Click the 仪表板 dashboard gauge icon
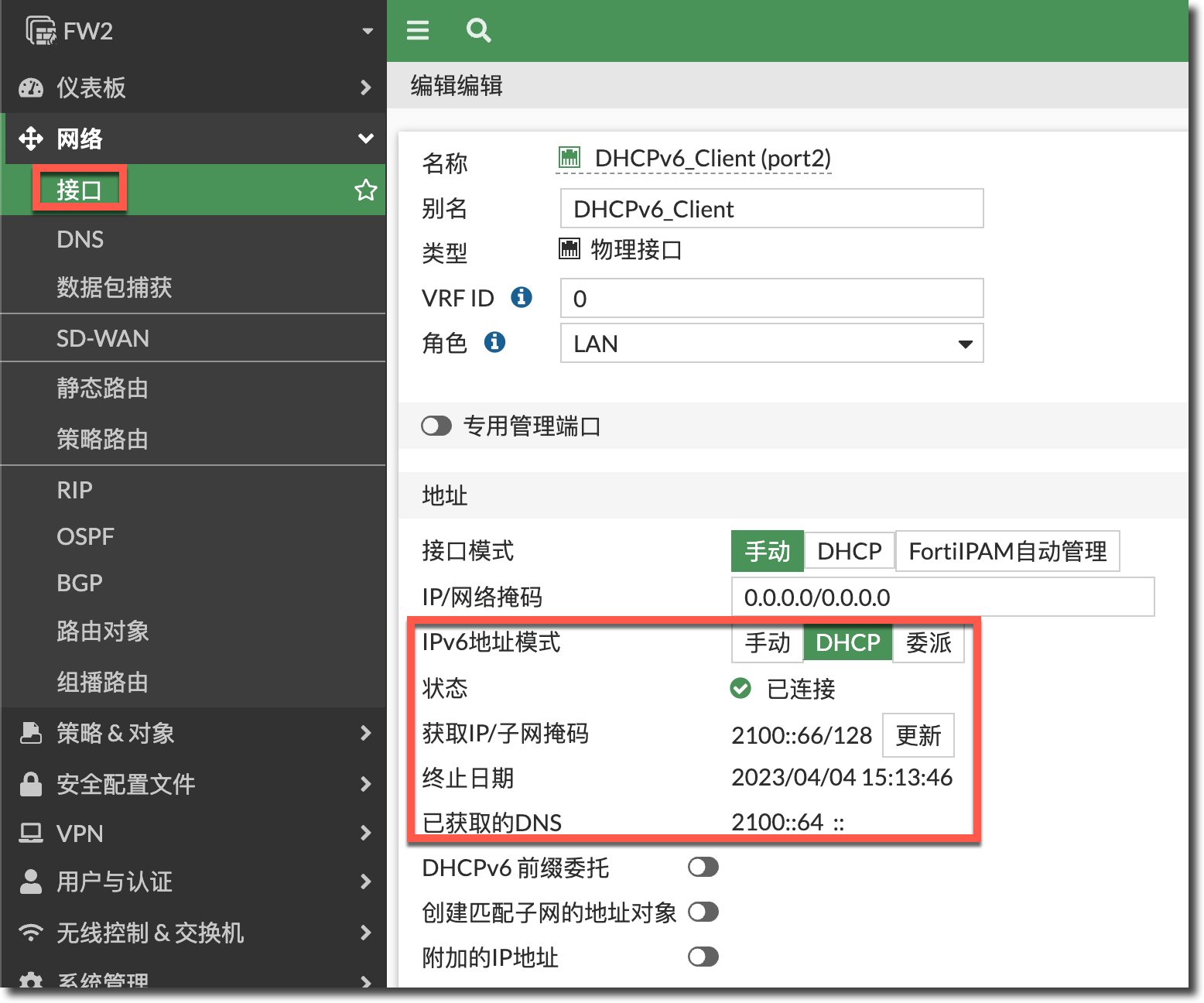Image resolution: width=1204 pixels, height=1003 pixels. 31,87
